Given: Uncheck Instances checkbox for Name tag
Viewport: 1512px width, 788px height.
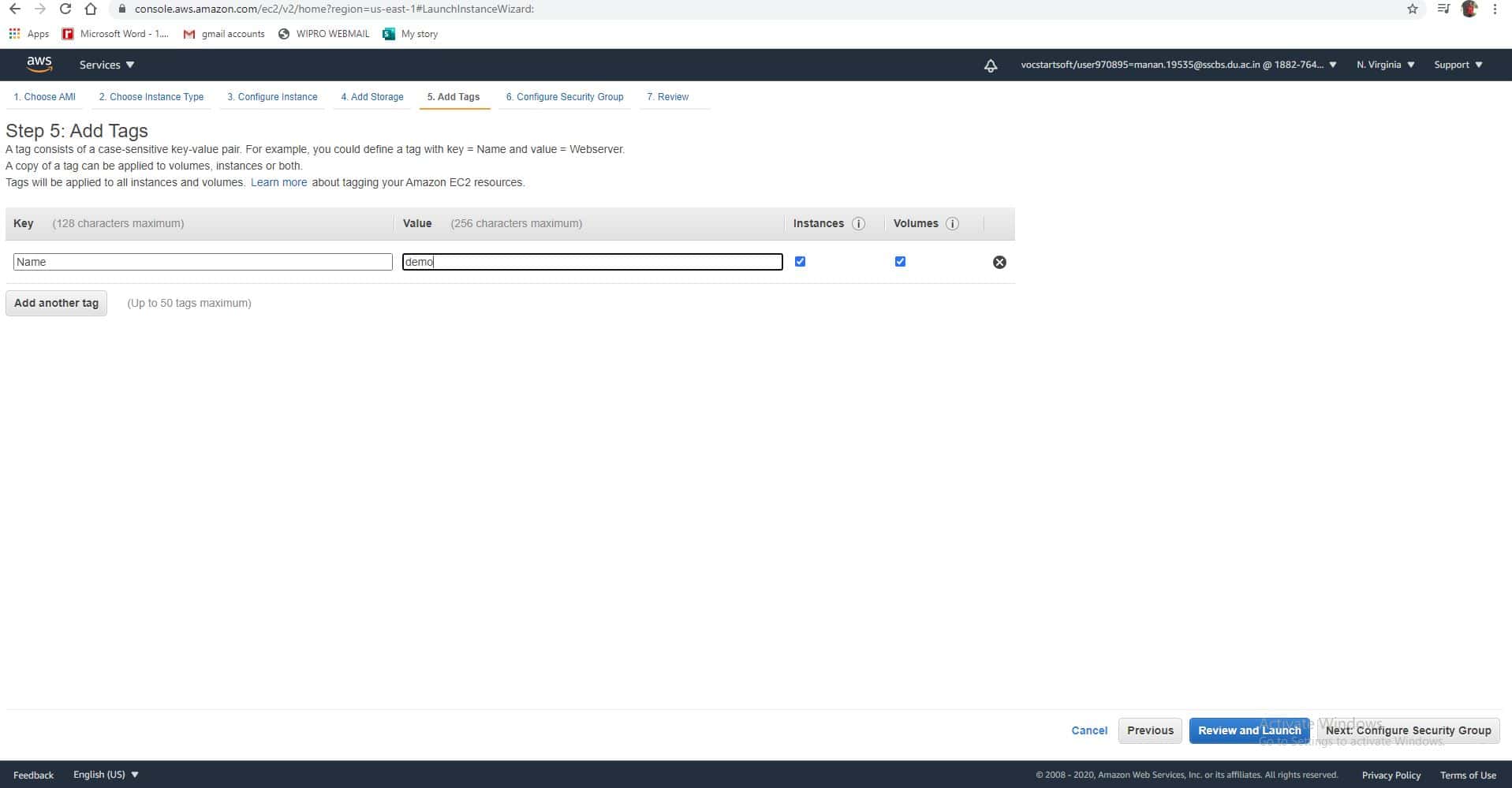Looking at the screenshot, I should coord(800,261).
